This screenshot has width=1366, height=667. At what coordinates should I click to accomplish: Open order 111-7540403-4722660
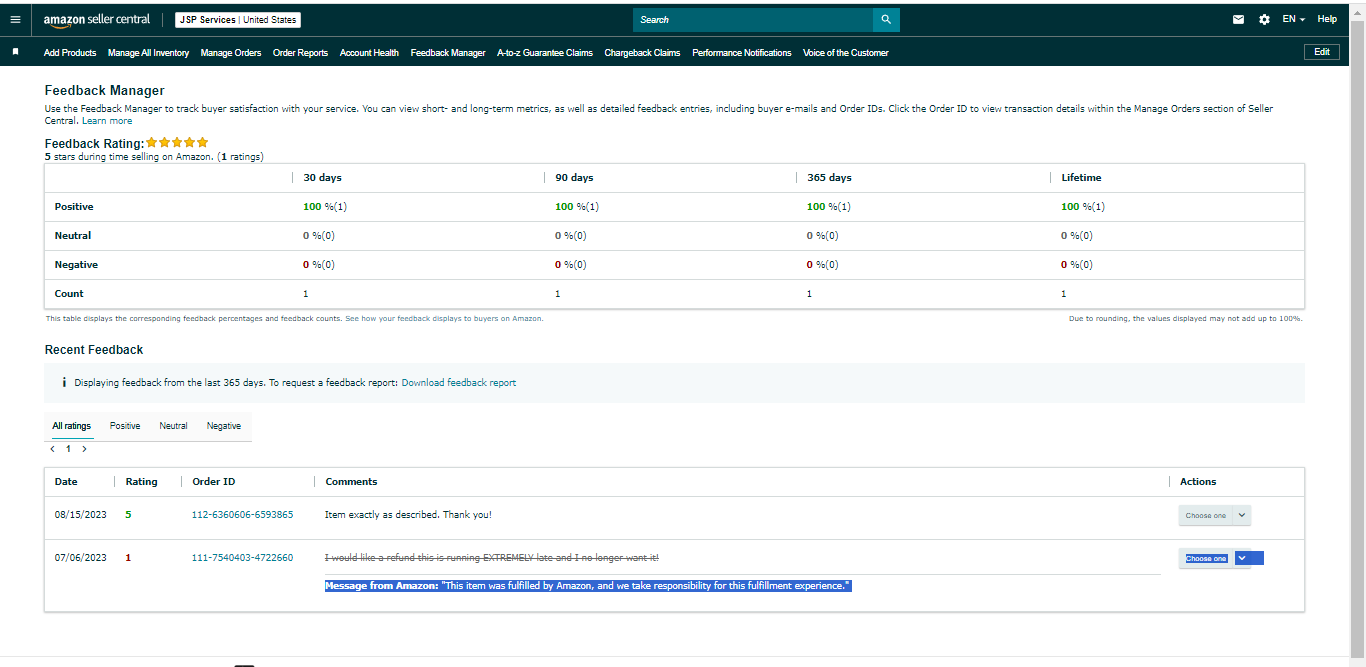click(x=242, y=558)
